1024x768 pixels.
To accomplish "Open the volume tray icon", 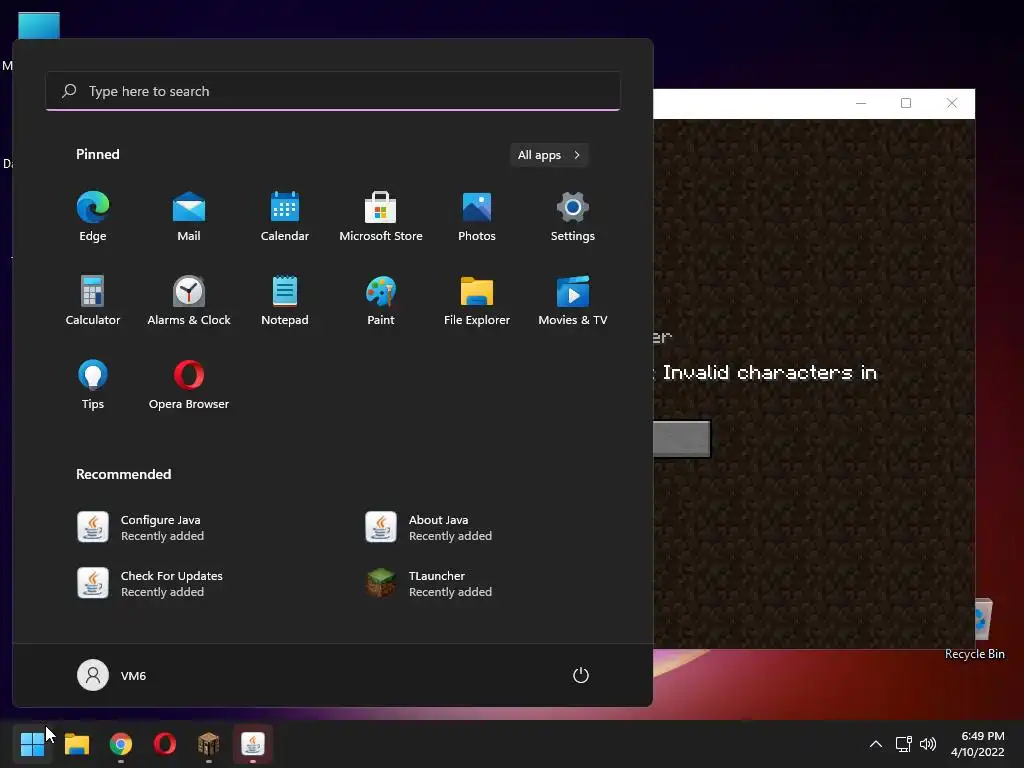I will 928,744.
